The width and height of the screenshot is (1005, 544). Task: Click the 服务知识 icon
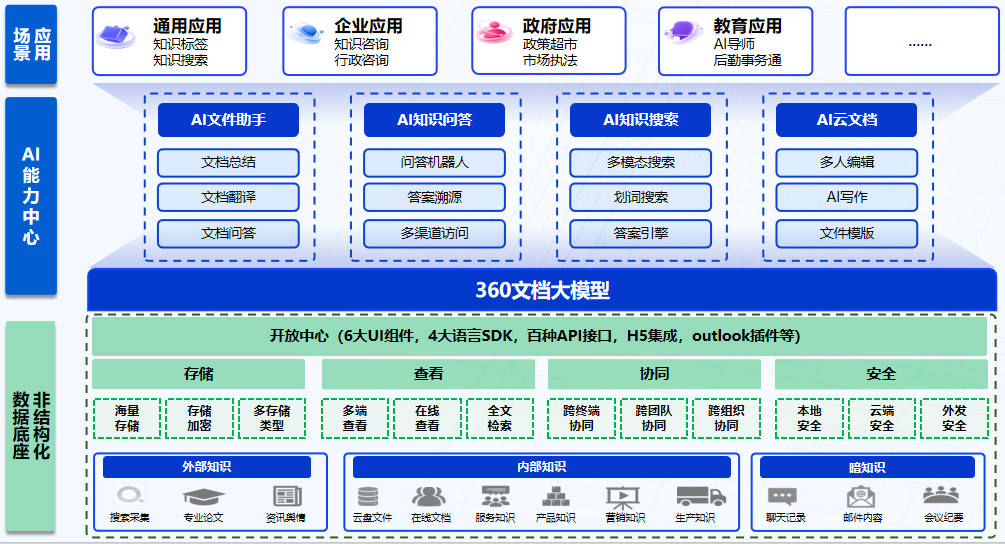(495, 497)
